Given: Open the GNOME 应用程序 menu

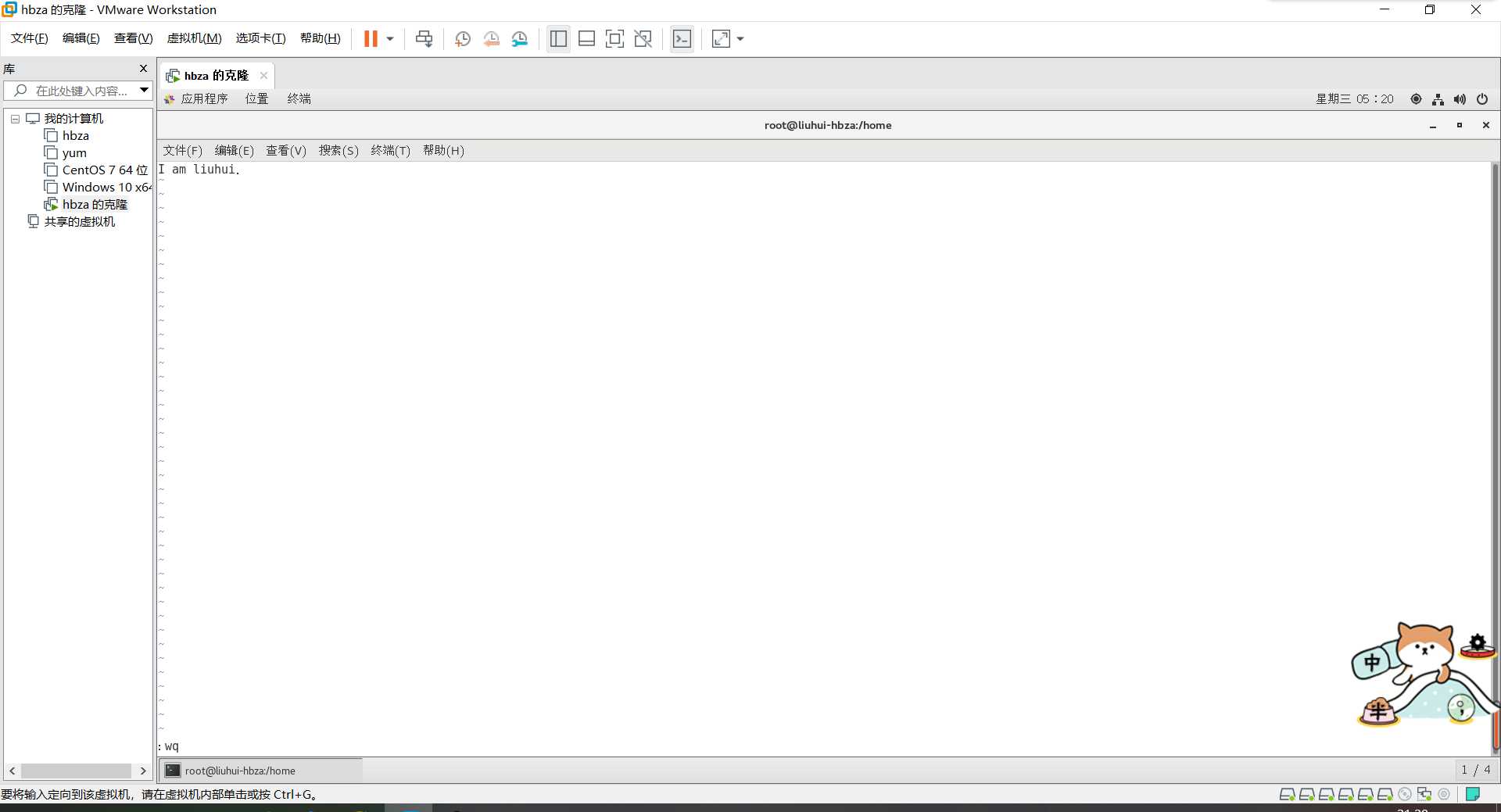Looking at the screenshot, I should click(x=195, y=99).
